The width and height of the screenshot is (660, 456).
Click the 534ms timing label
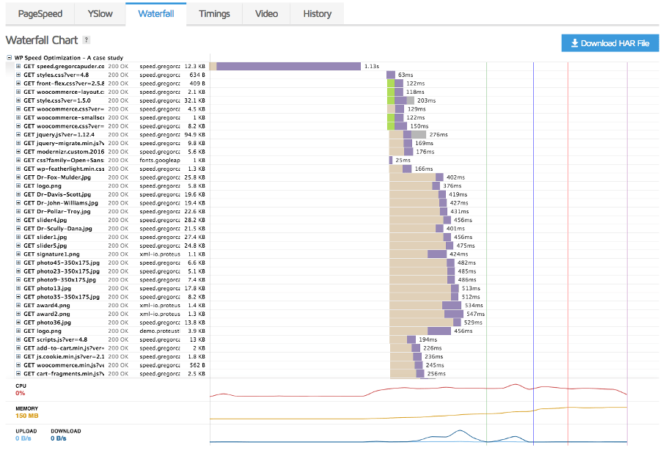[474, 305]
